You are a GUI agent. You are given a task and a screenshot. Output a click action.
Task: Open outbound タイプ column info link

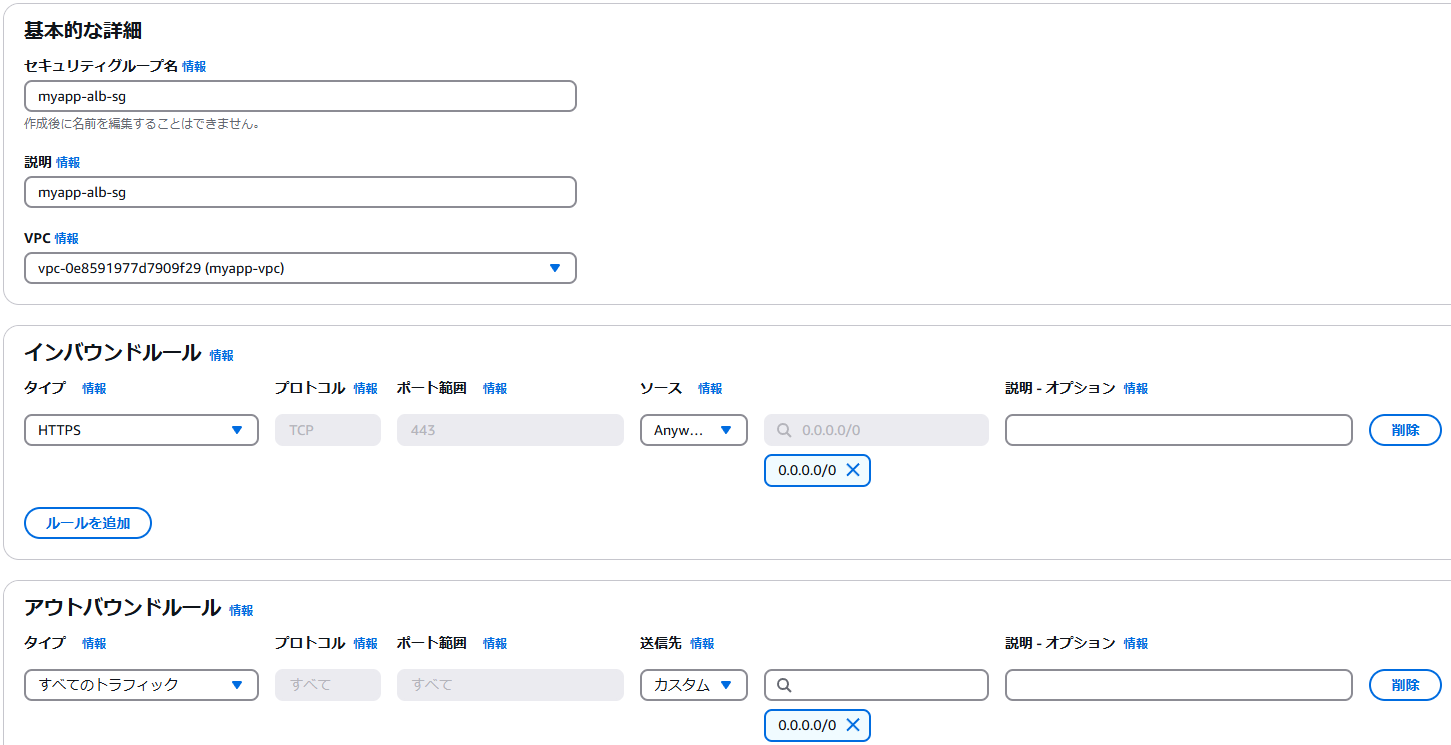[94, 644]
